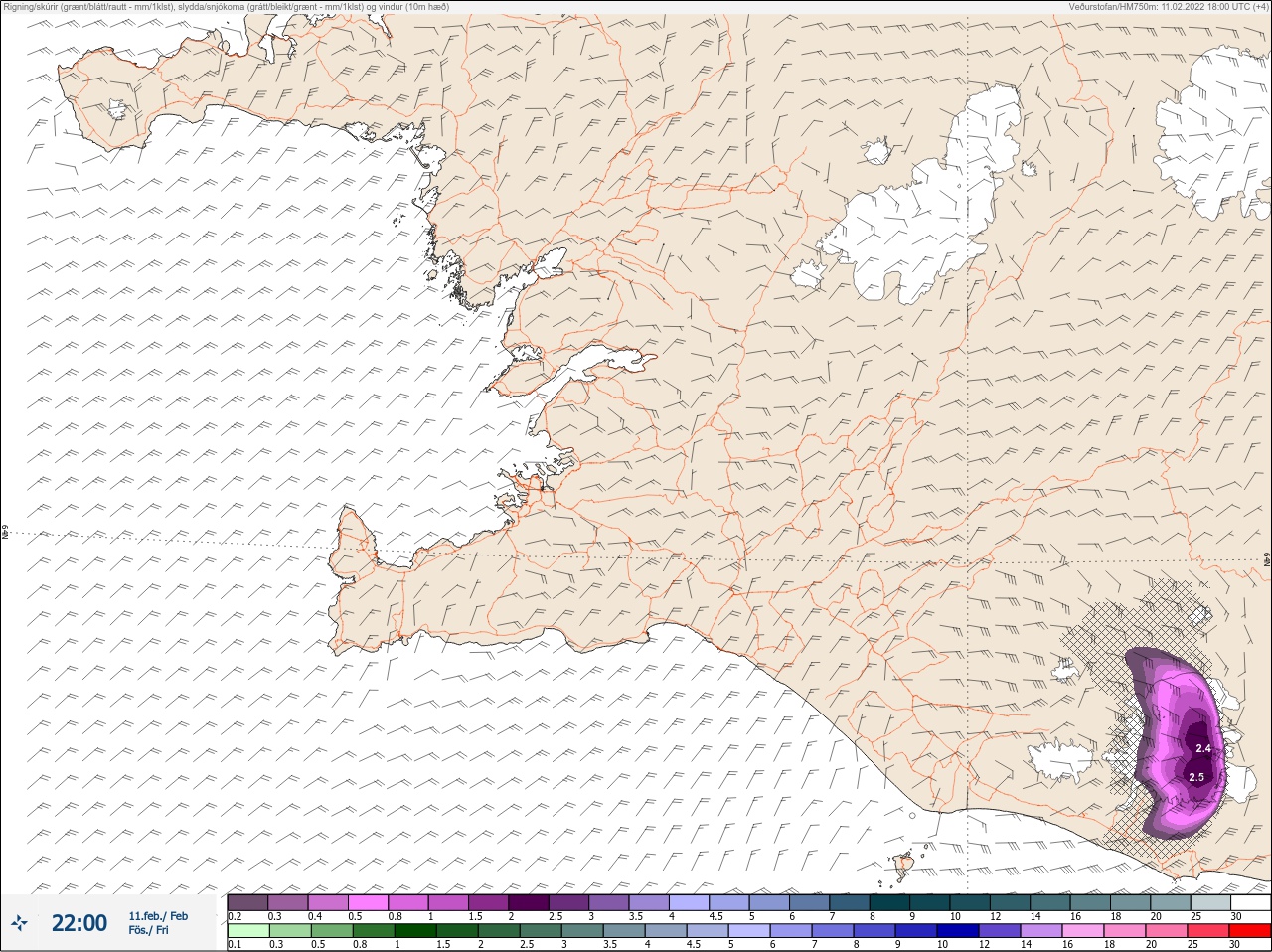Click the white top-row swatch right of 30
This screenshot has height=952, width=1272.
(1250, 902)
